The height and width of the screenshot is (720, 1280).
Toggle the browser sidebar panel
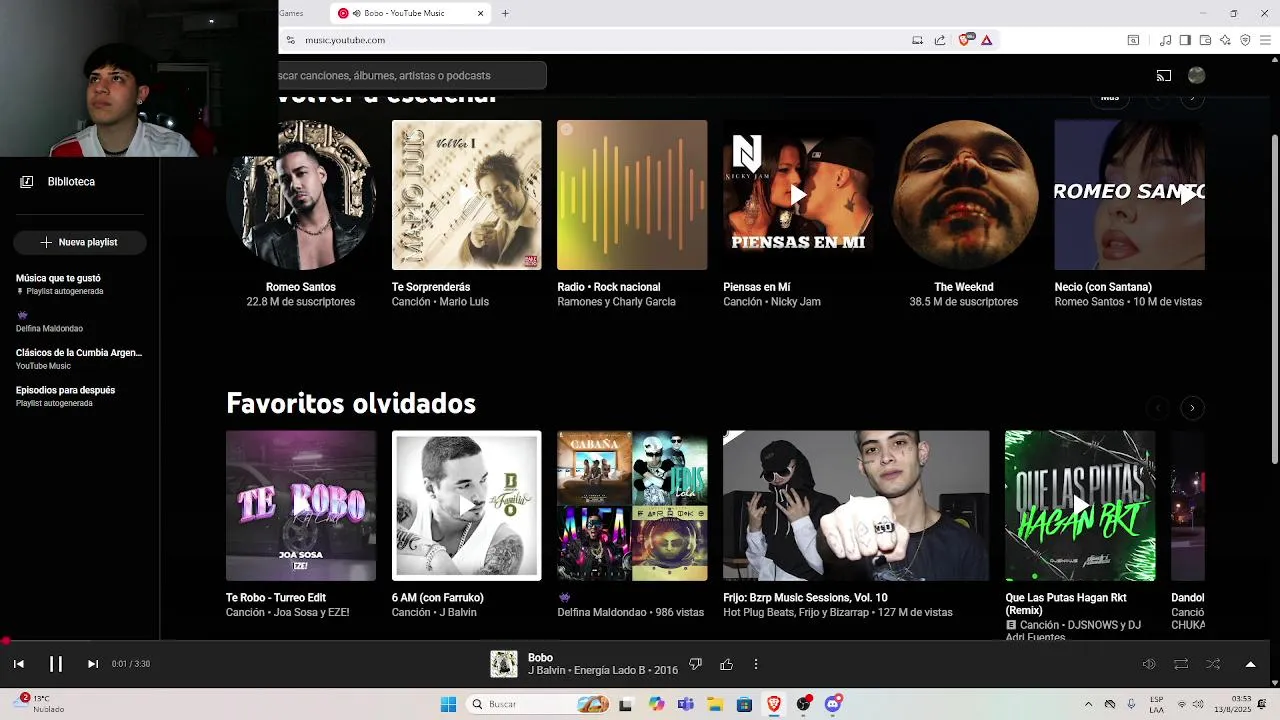coord(1185,40)
